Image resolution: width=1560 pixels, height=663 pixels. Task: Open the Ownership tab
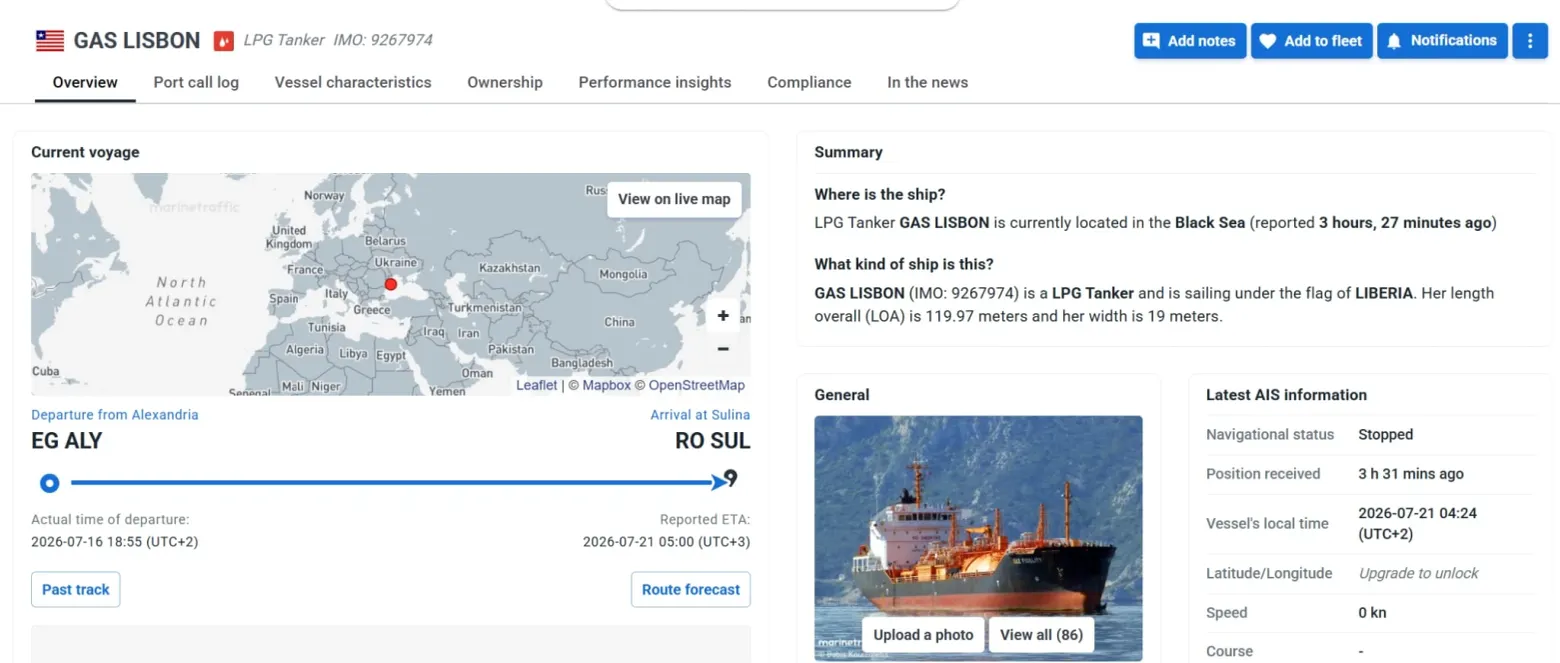pos(505,82)
